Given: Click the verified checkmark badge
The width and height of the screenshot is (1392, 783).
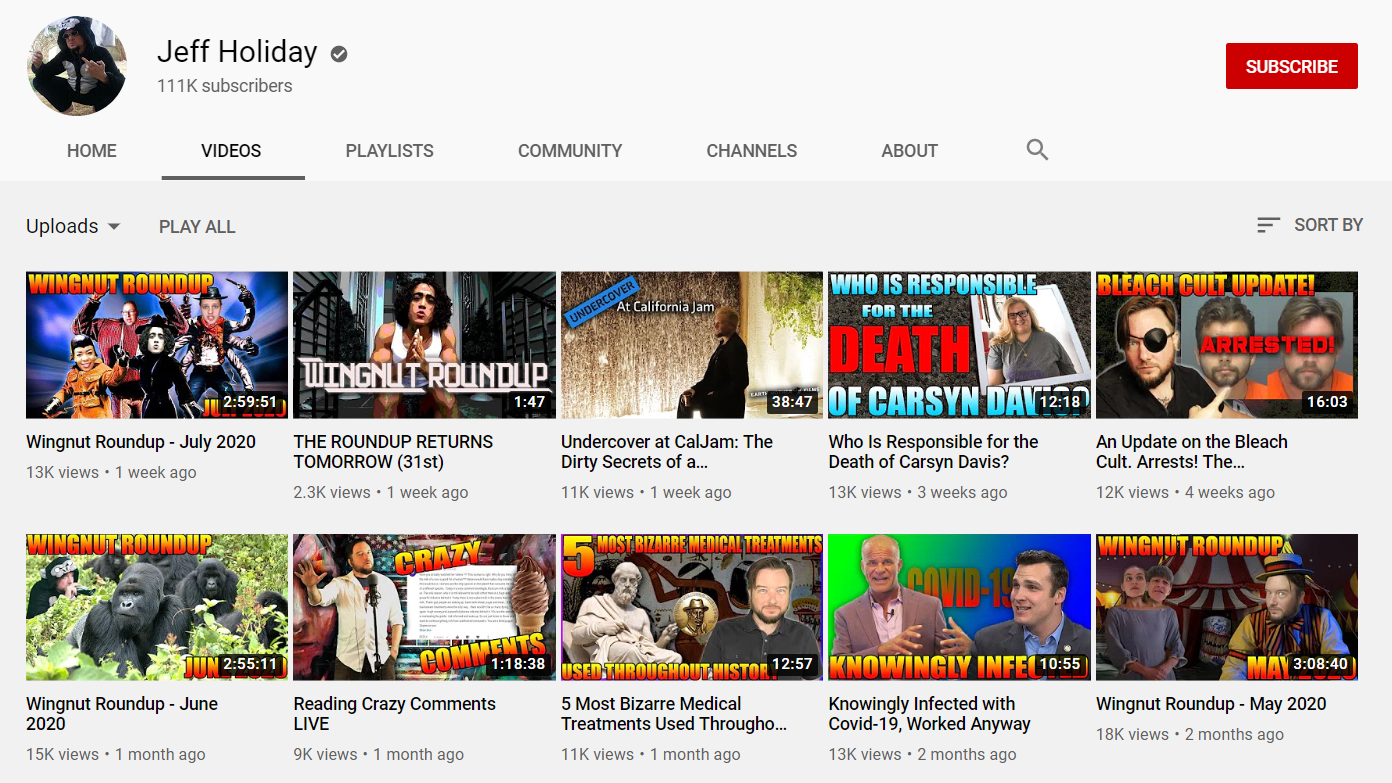Looking at the screenshot, I should (339, 54).
